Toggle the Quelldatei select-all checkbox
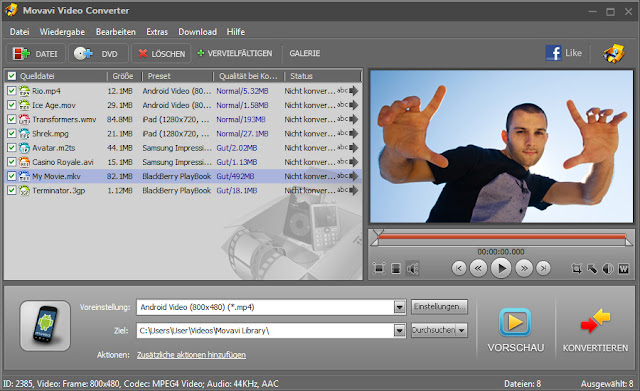 point(12,76)
